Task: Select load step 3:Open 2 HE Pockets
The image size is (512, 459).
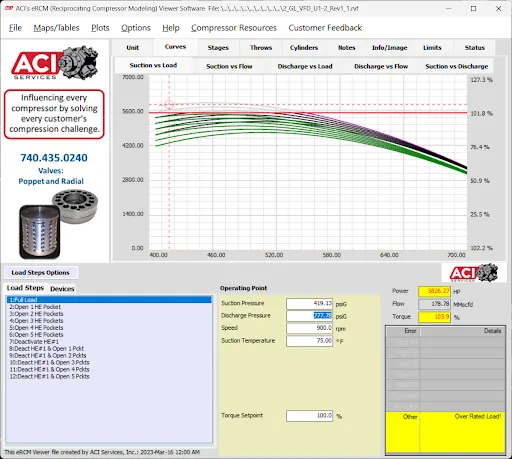Action: pos(109,314)
